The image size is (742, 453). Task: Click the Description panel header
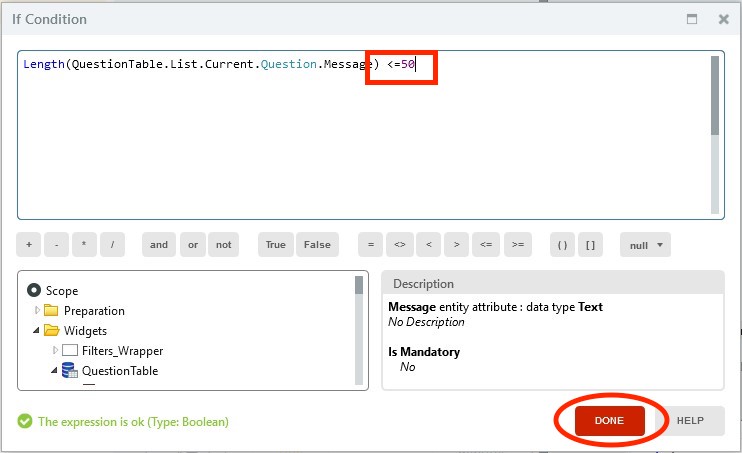[x=553, y=283]
